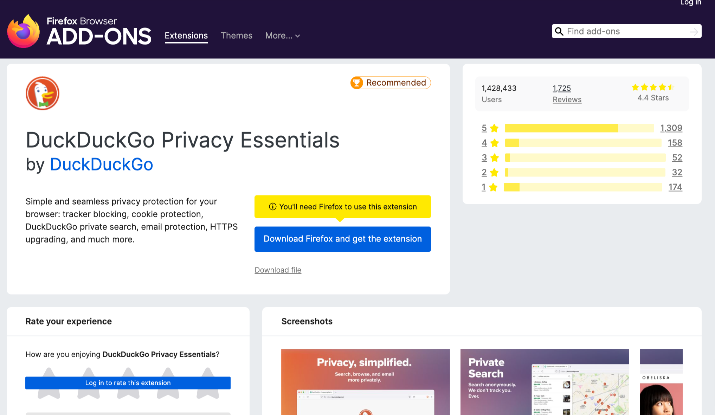Image resolution: width=715 pixels, height=415 pixels.
Task: Open the Extensions tab
Action: (186, 36)
